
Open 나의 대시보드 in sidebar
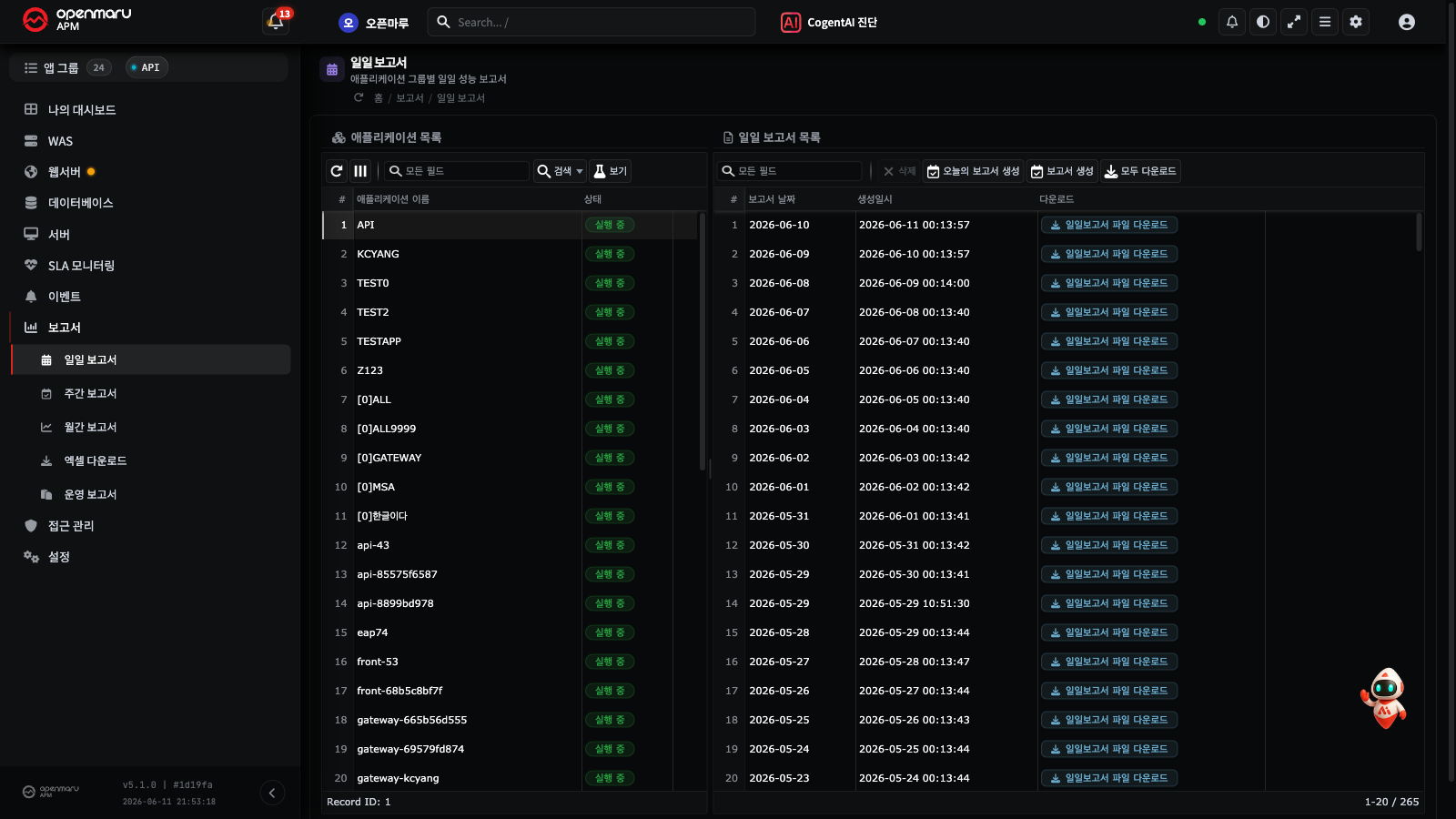pyautogui.click(x=82, y=110)
